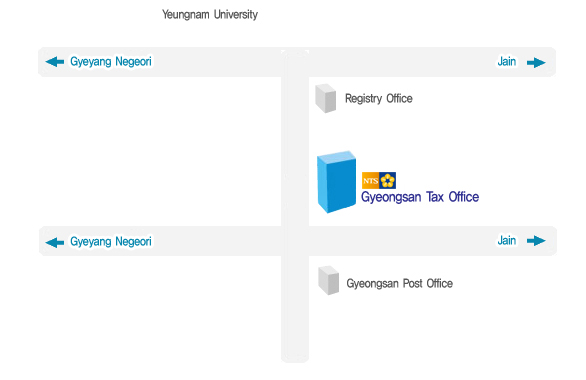Click the blue Gyeongsan Tax Office building
The height and width of the screenshot is (380, 586).
point(336,182)
